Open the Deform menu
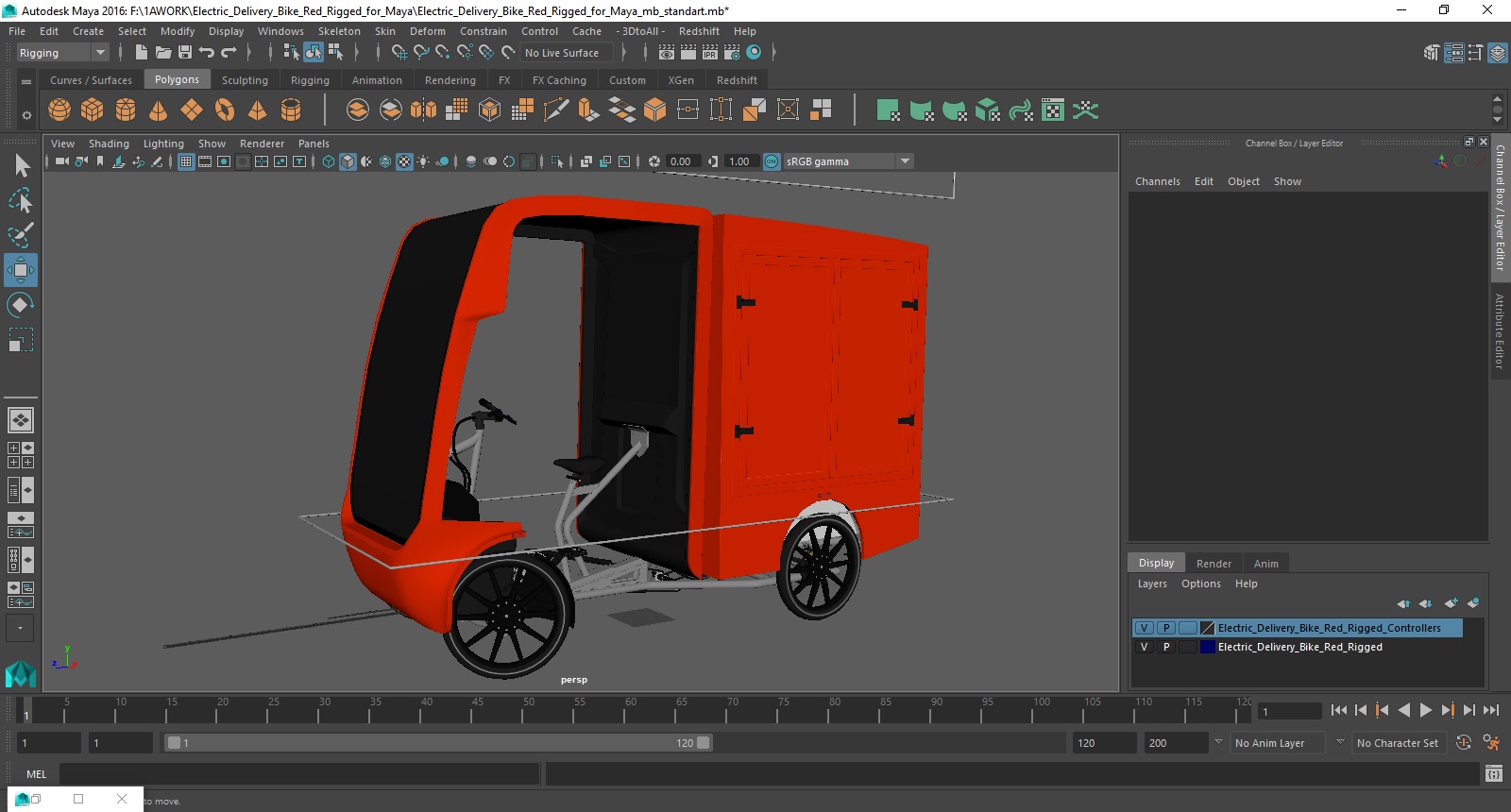1511x812 pixels. point(427,31)
